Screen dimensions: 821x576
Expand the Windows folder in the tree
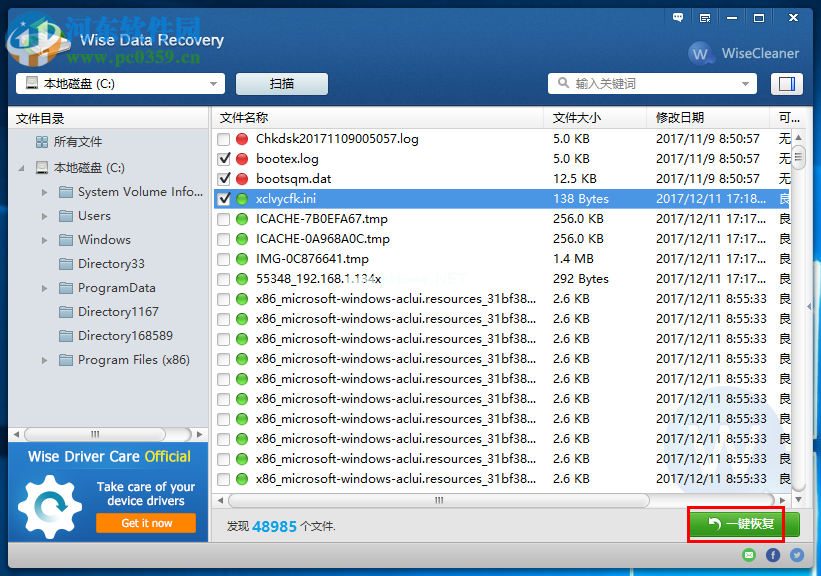point(43,239)
